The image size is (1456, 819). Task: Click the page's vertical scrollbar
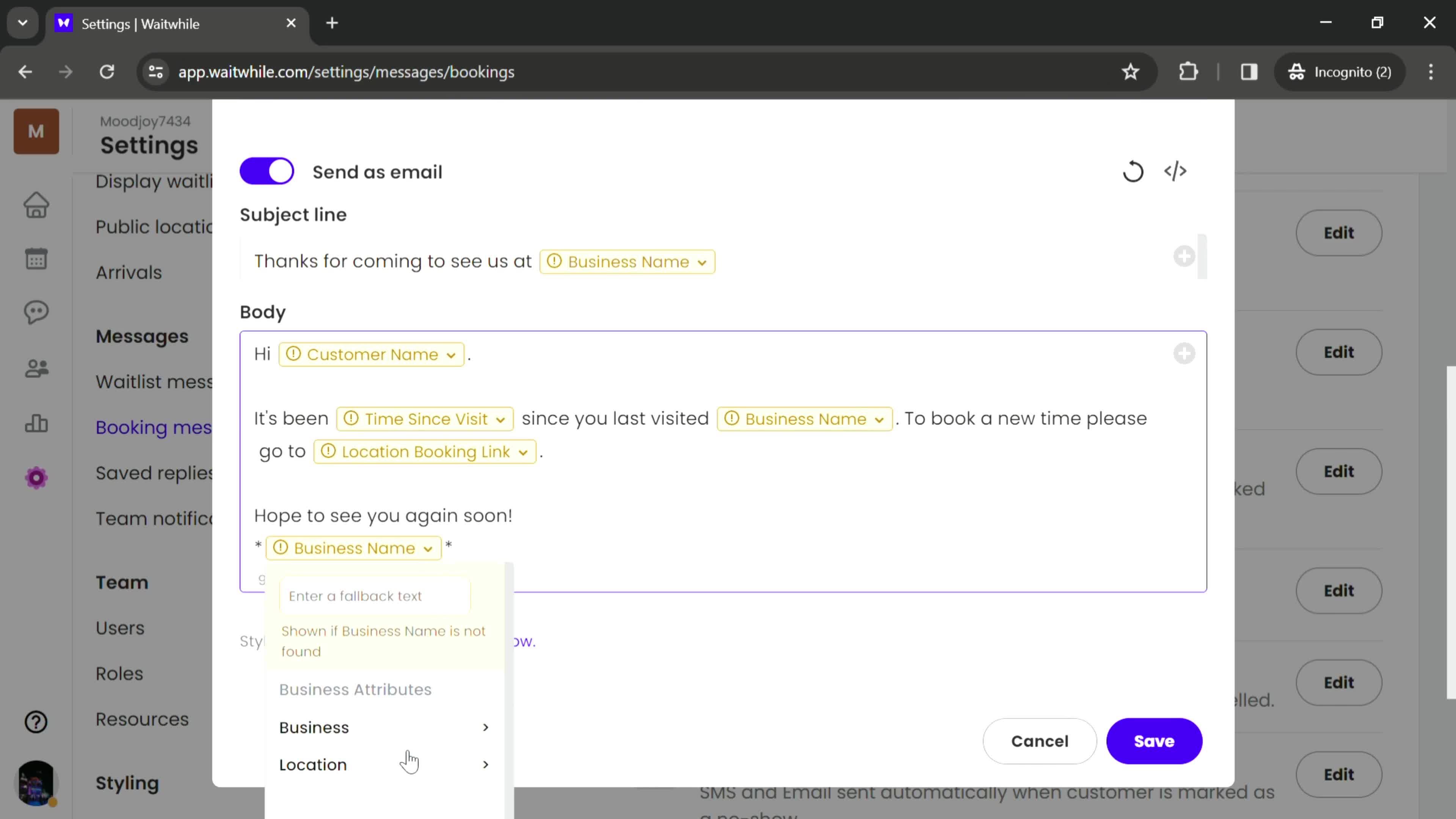[x=1451, y=532]
